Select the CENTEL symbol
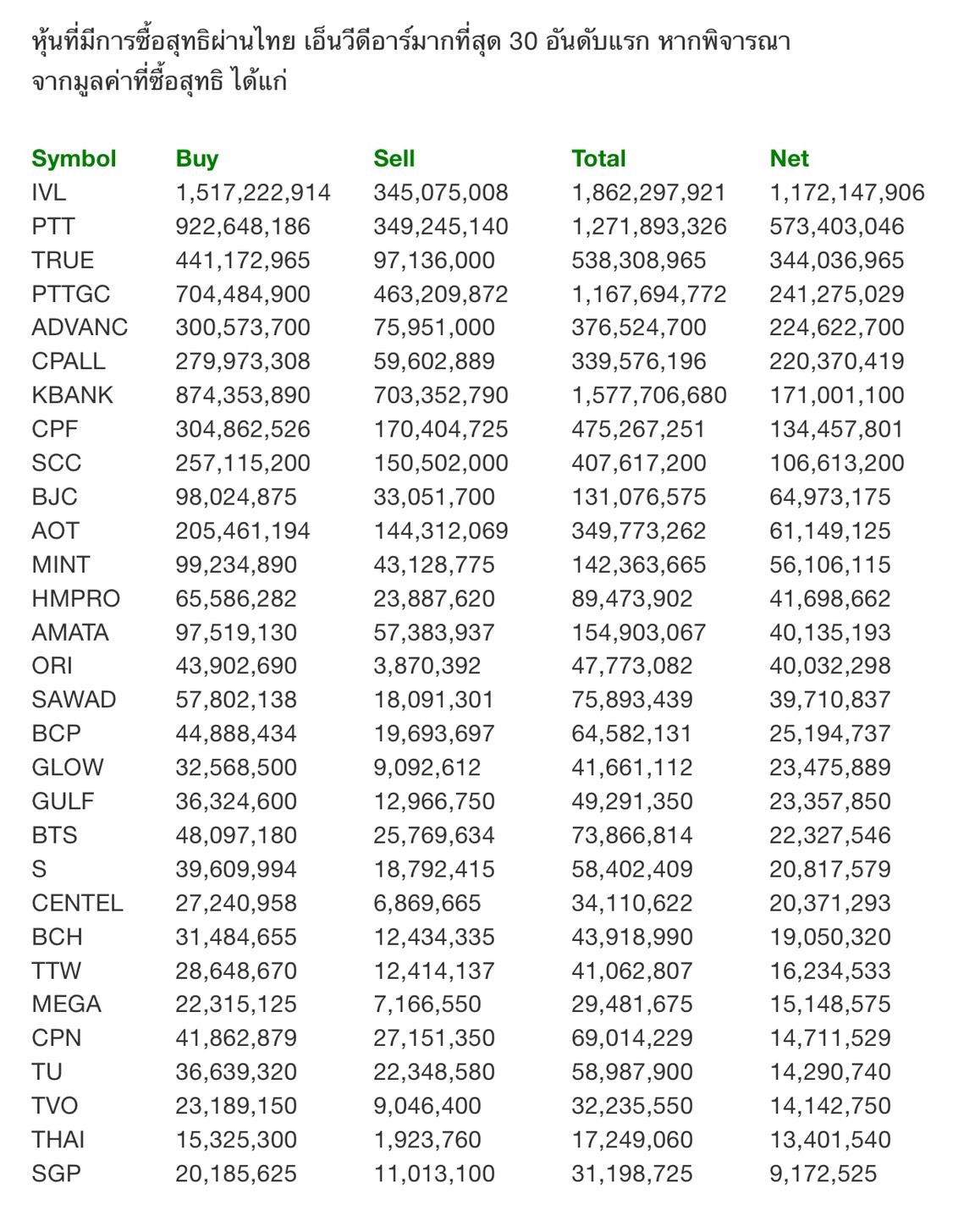 click(x=77, y=903)
